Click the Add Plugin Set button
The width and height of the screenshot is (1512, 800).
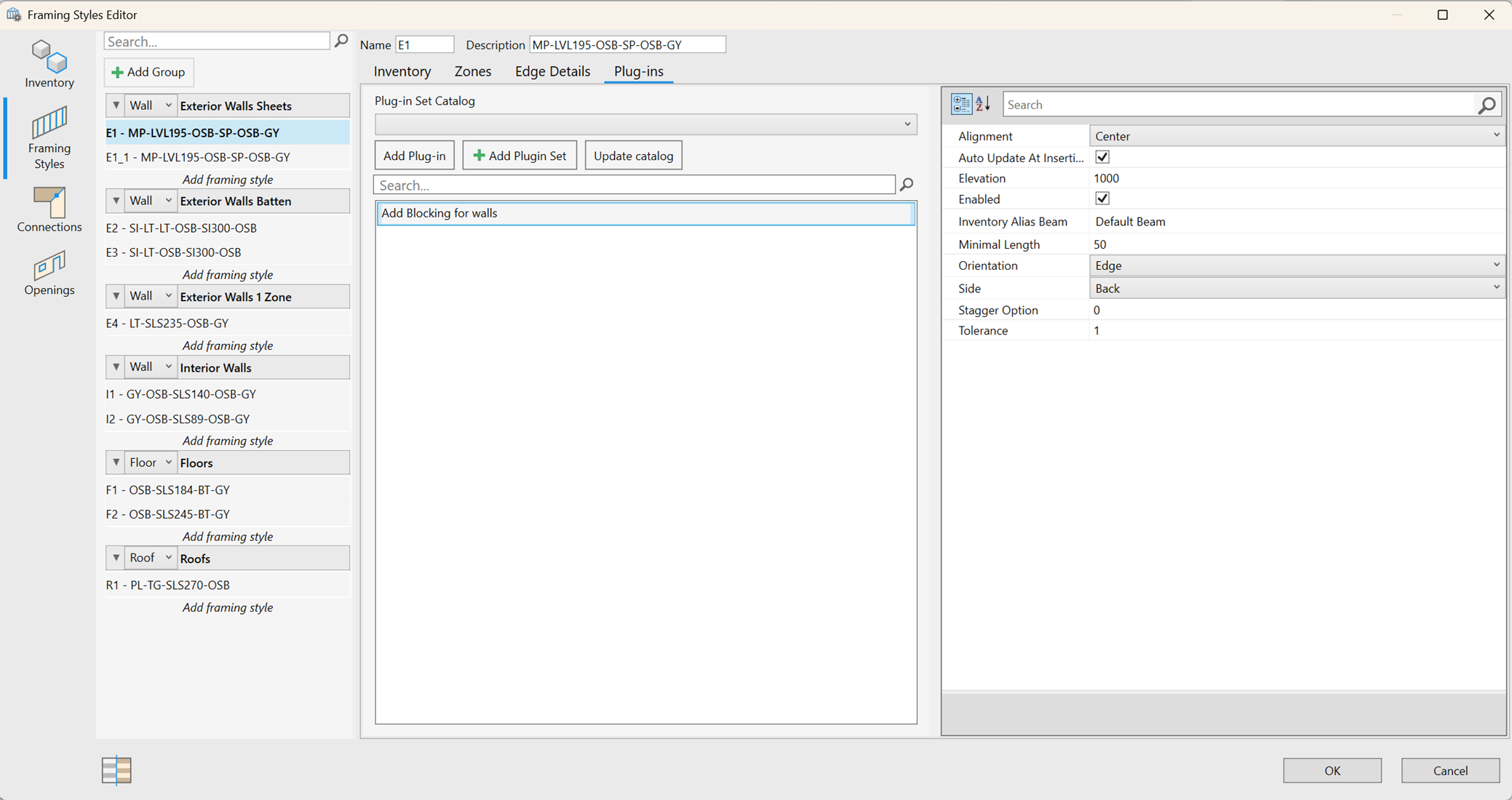(x=520, y=156)
